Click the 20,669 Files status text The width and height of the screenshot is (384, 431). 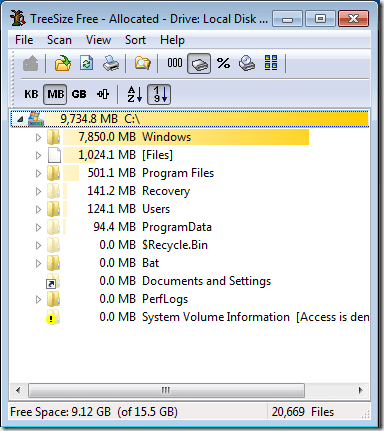tap(303, 412)
